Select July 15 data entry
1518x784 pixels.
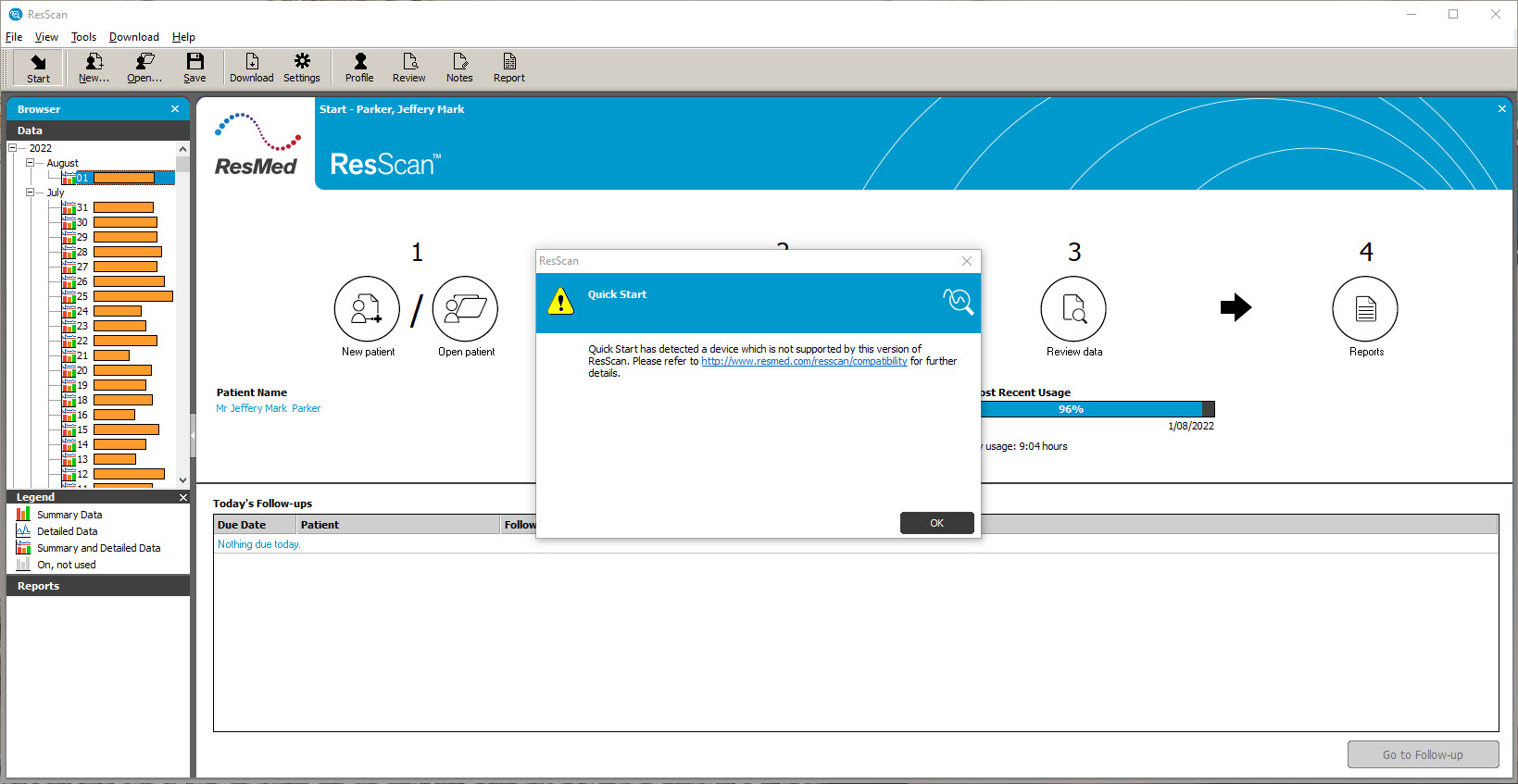[110, 429]
